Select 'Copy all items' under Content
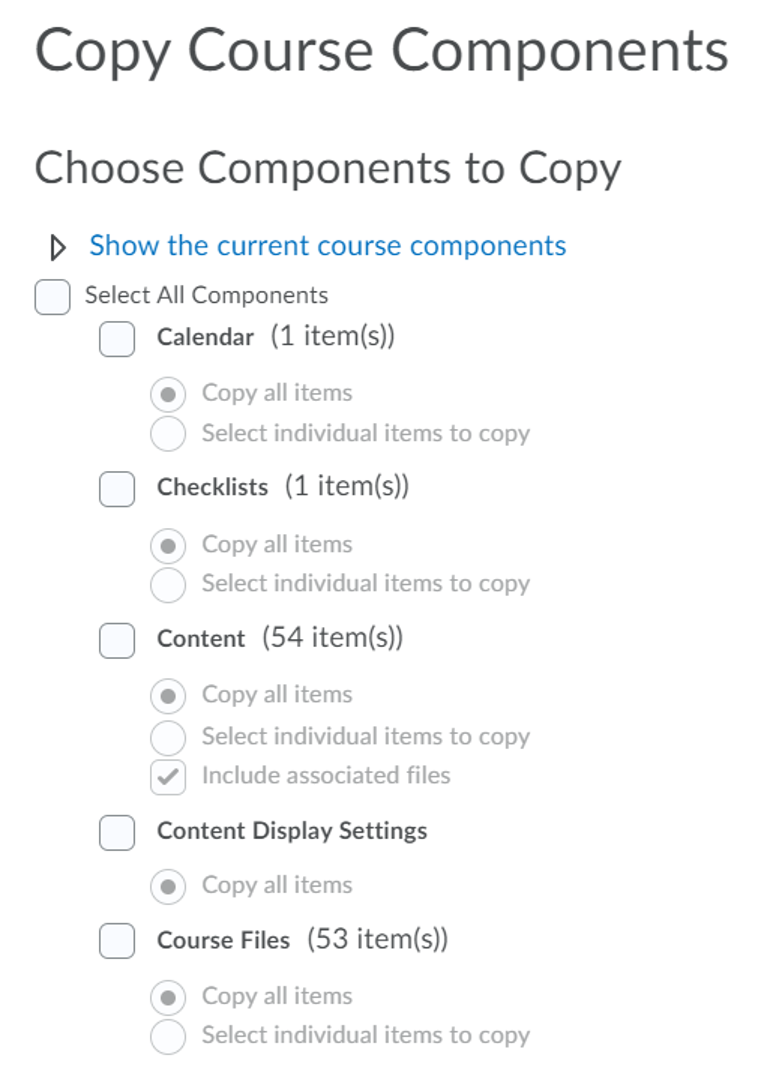Viewport: 774px width, 1068px height. click(168, 696)
